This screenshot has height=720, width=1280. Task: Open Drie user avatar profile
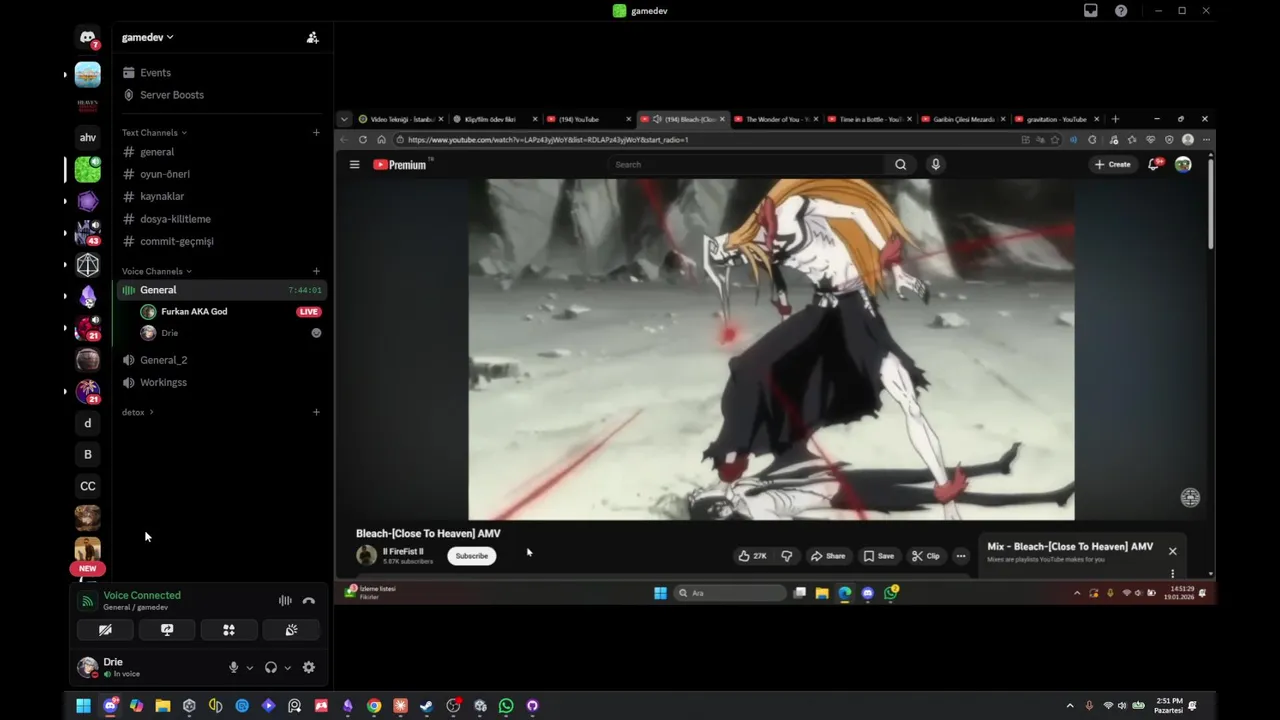coord(88,667)
